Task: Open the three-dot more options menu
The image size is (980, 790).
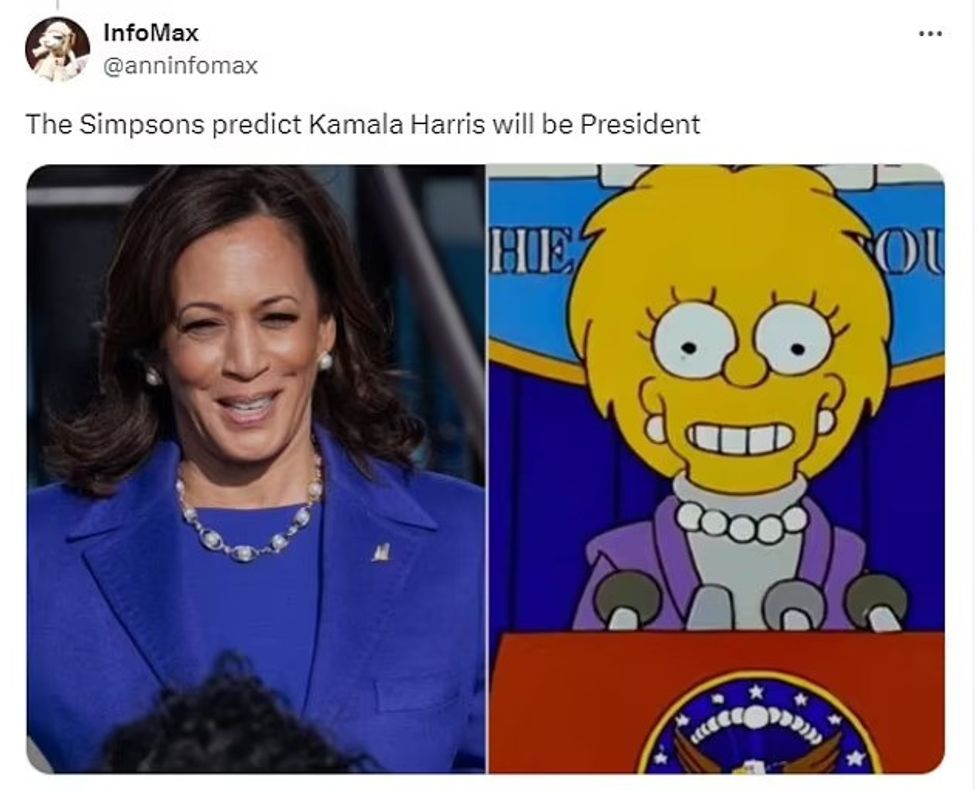Action: click(x=930, y=33)
